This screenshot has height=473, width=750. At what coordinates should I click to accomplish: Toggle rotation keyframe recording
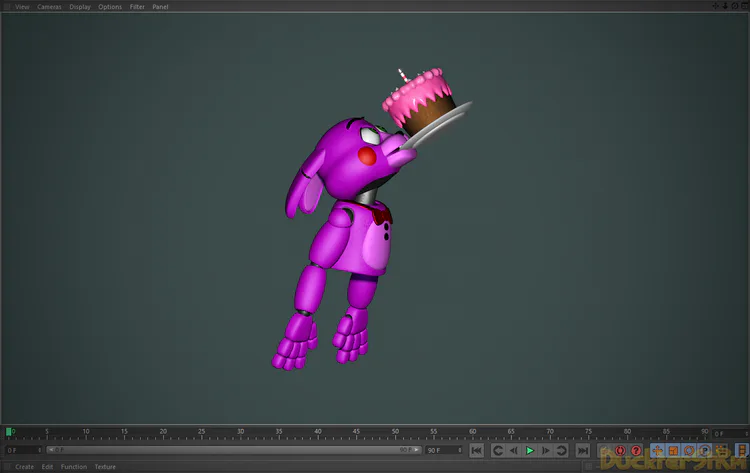[x=689, y=451]
